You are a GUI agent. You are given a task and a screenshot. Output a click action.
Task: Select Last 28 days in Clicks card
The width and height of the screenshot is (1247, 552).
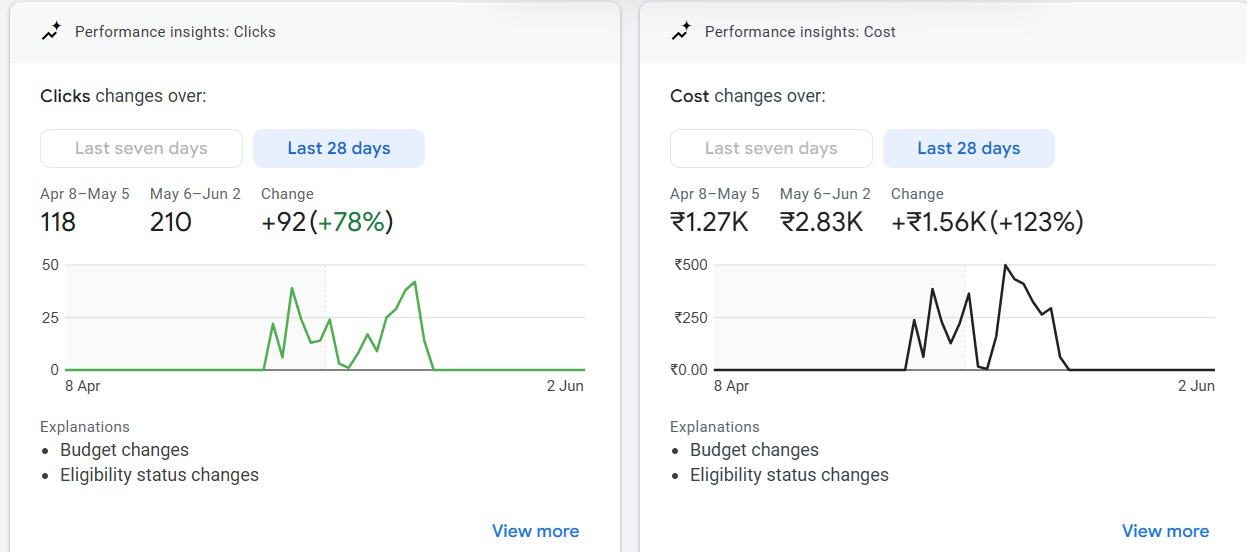tap(339, 148)
